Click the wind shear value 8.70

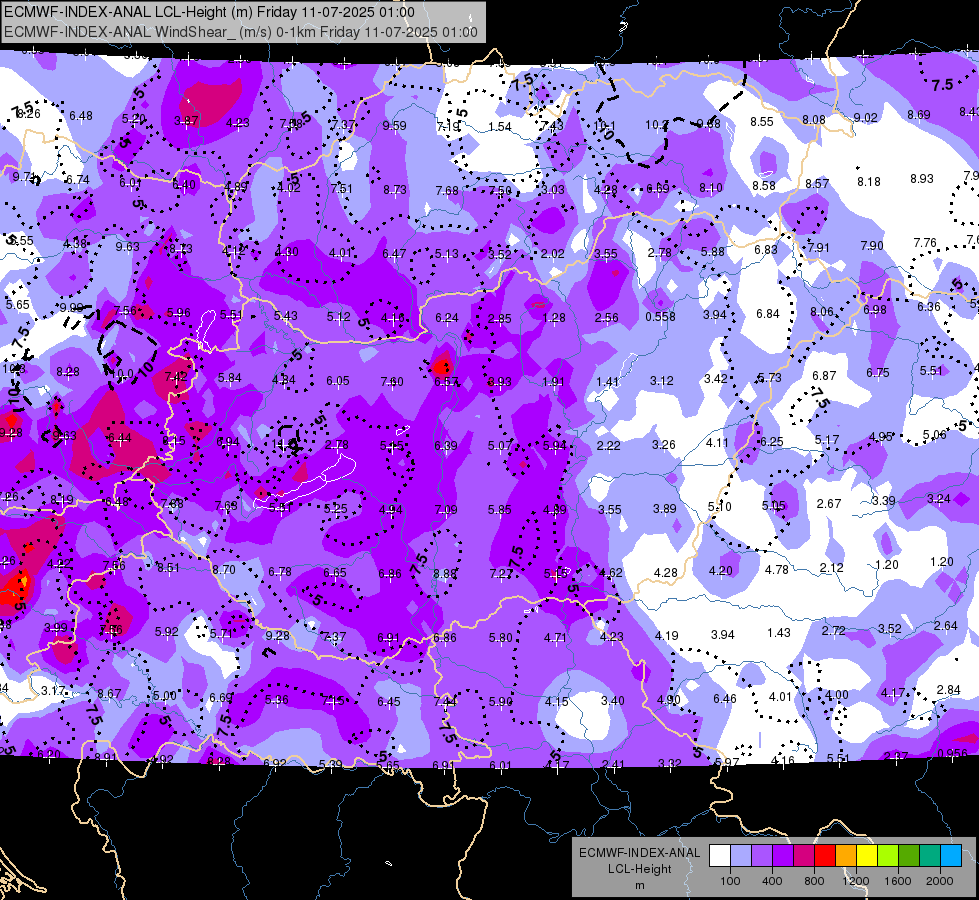(x=224, y=570)
